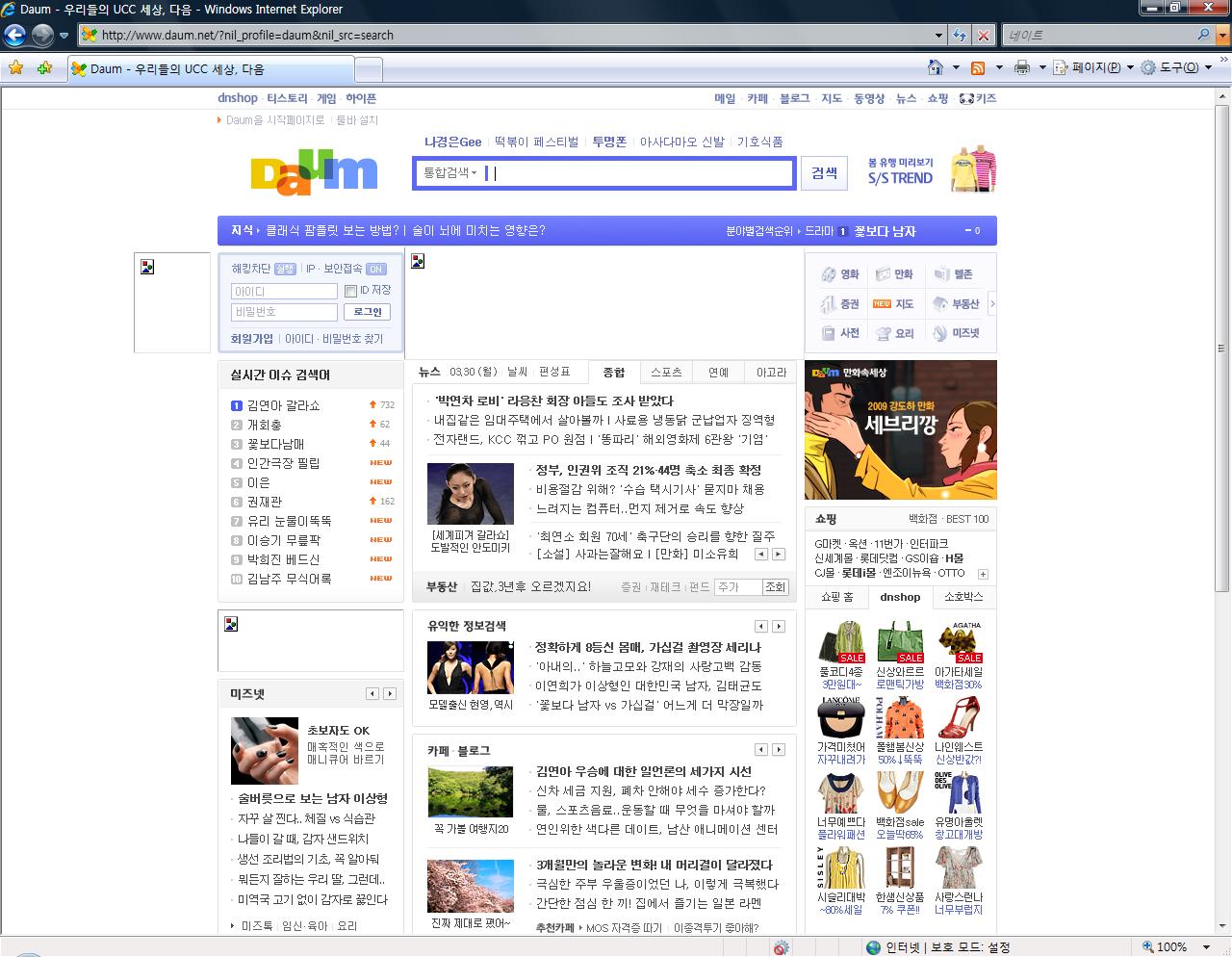Click the Stop loading X icon
1232x957 pixels.
point(983,36)
